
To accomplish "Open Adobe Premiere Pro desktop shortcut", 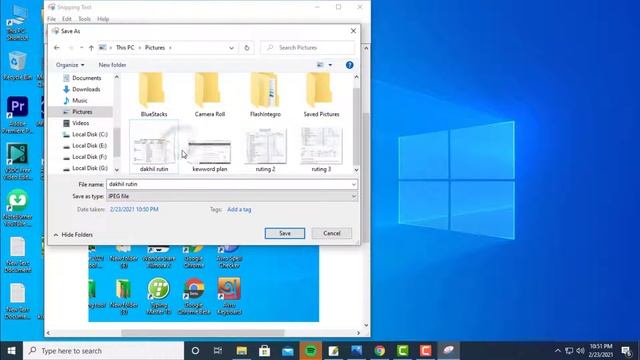I will (x=17, y=115).
